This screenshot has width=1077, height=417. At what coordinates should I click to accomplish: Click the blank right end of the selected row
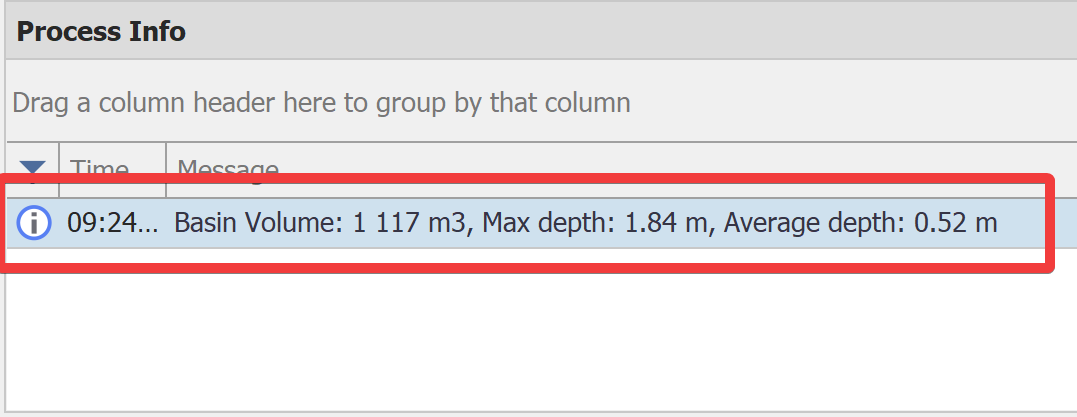click(x=1037, y=223)
